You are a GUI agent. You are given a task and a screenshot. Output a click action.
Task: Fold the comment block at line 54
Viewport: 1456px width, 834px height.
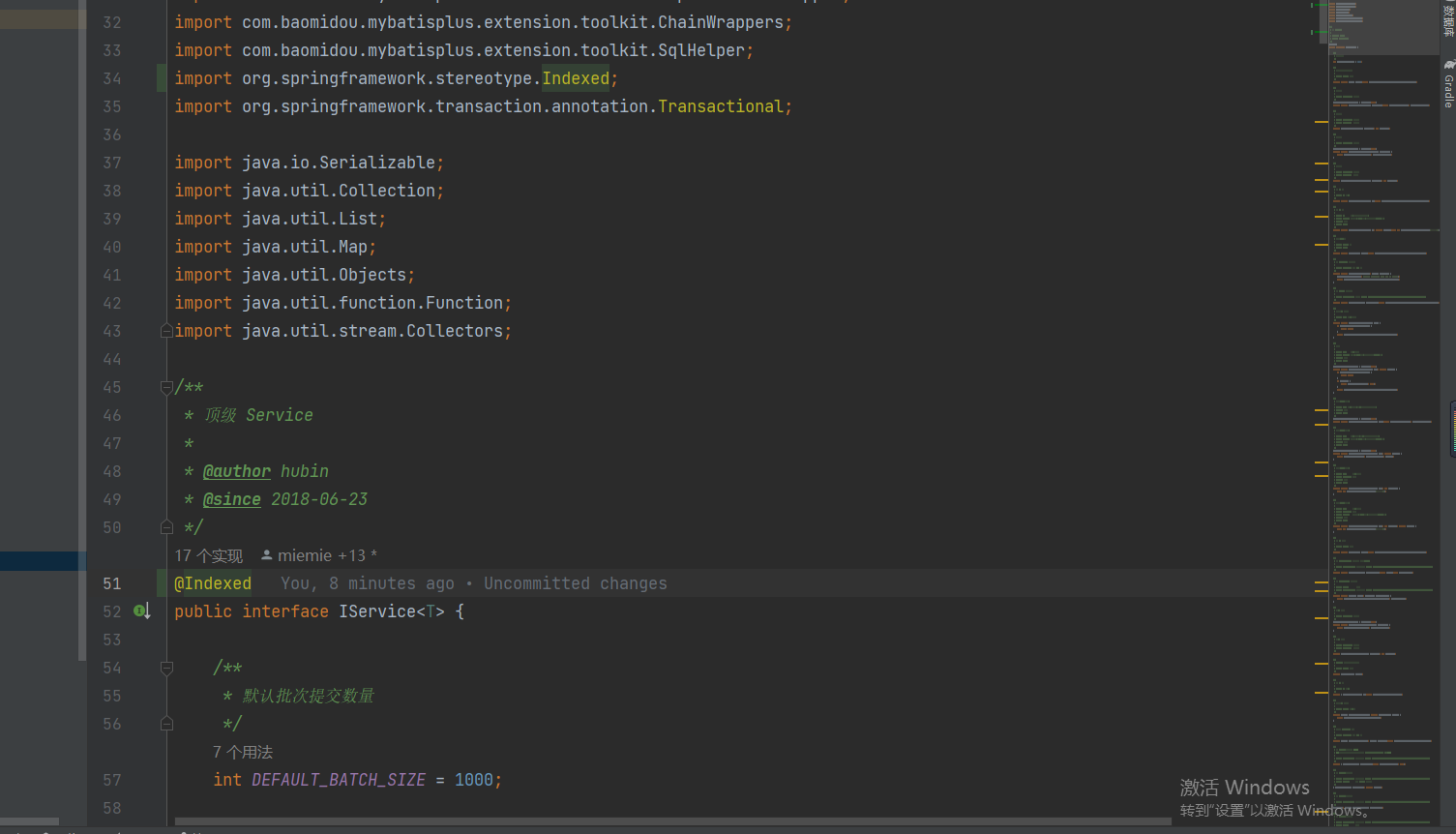tap(166, 668)
